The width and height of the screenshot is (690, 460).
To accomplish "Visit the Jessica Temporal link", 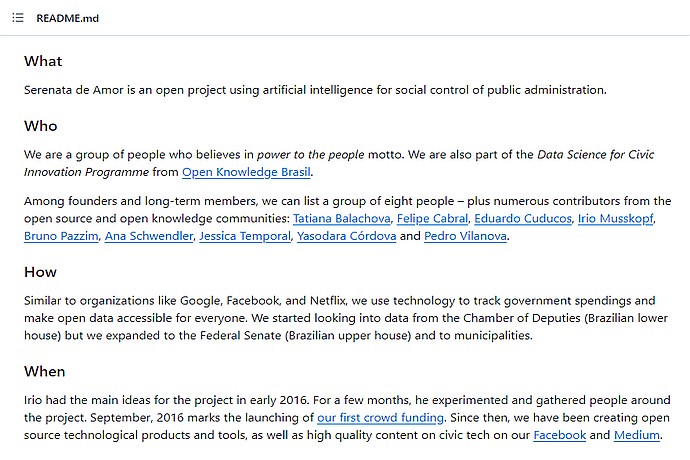I will [x=245, y=236].
